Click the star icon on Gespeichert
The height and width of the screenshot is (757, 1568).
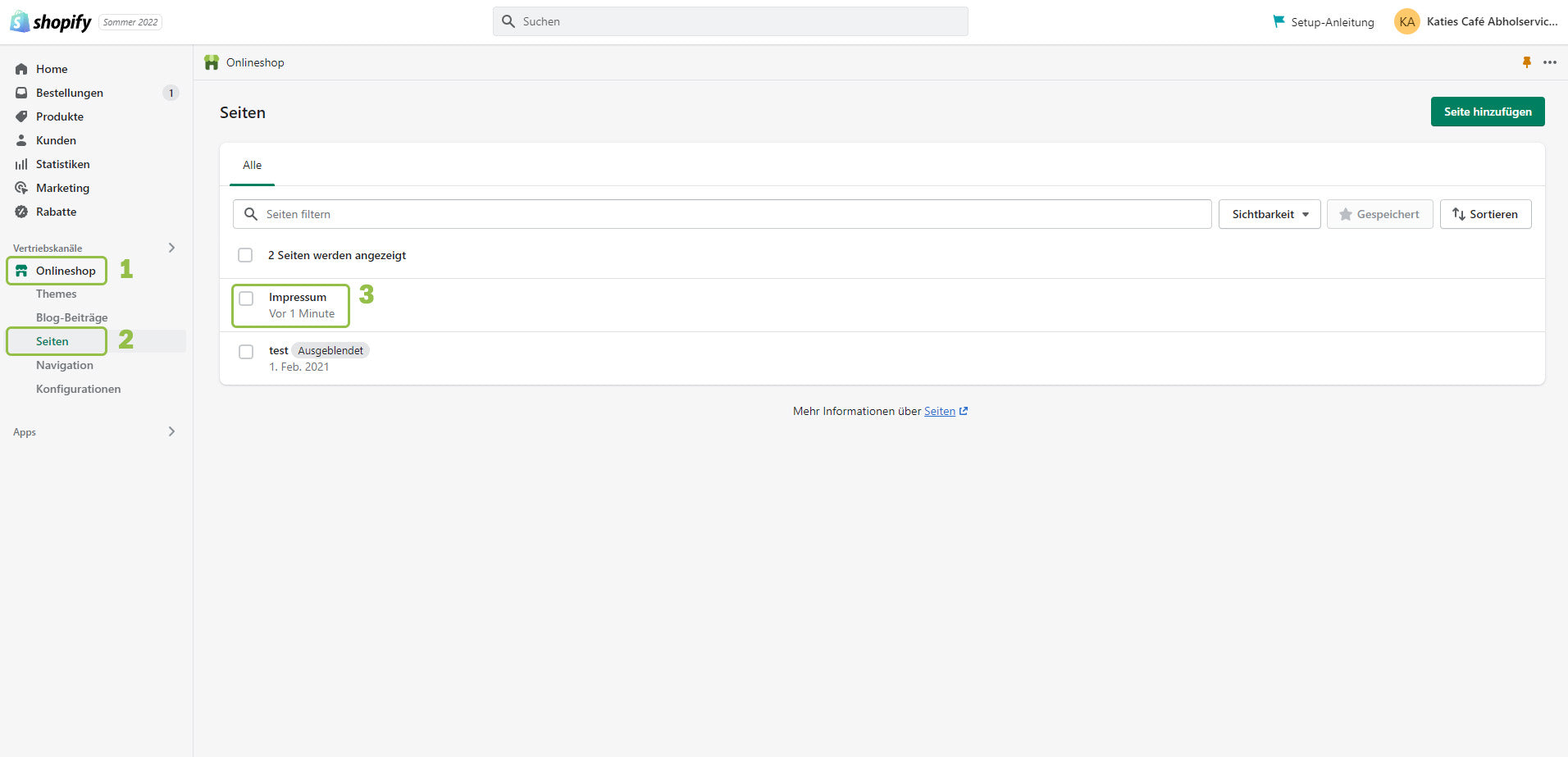pos(1346,214)
